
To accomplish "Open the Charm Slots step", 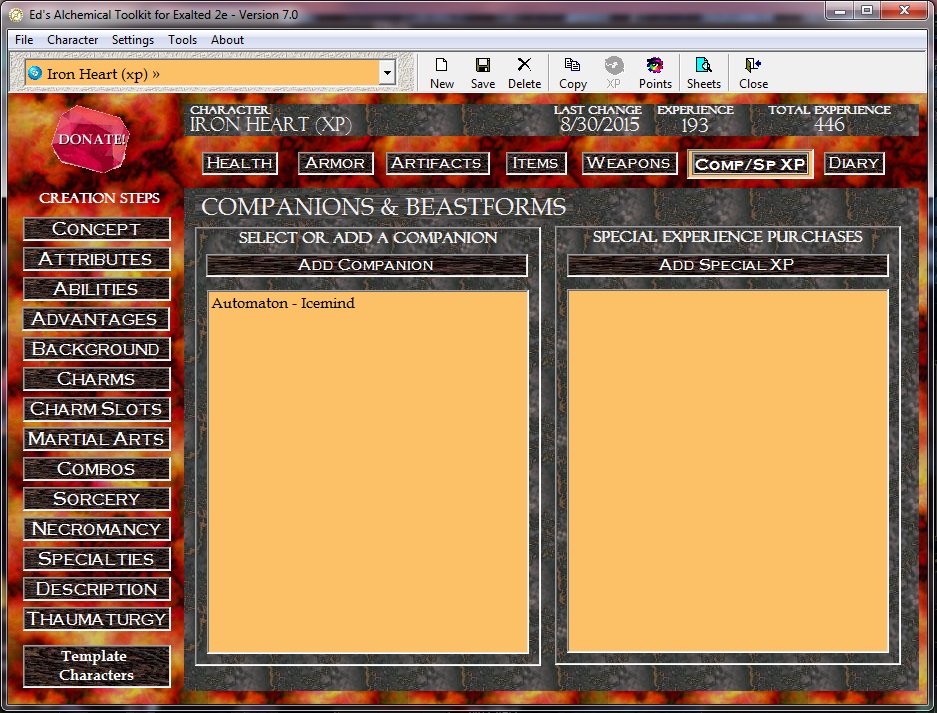I will tap(96, 409).
